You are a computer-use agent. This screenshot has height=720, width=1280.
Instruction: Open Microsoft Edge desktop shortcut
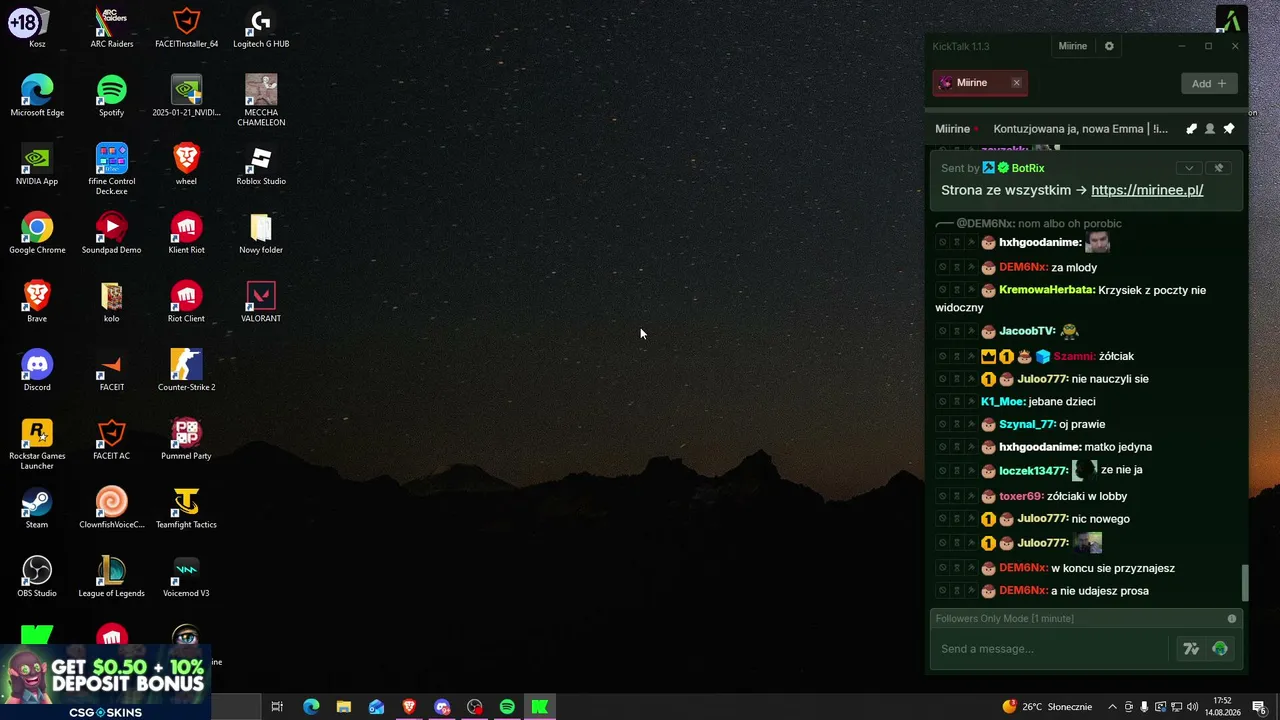click(37, 96)
